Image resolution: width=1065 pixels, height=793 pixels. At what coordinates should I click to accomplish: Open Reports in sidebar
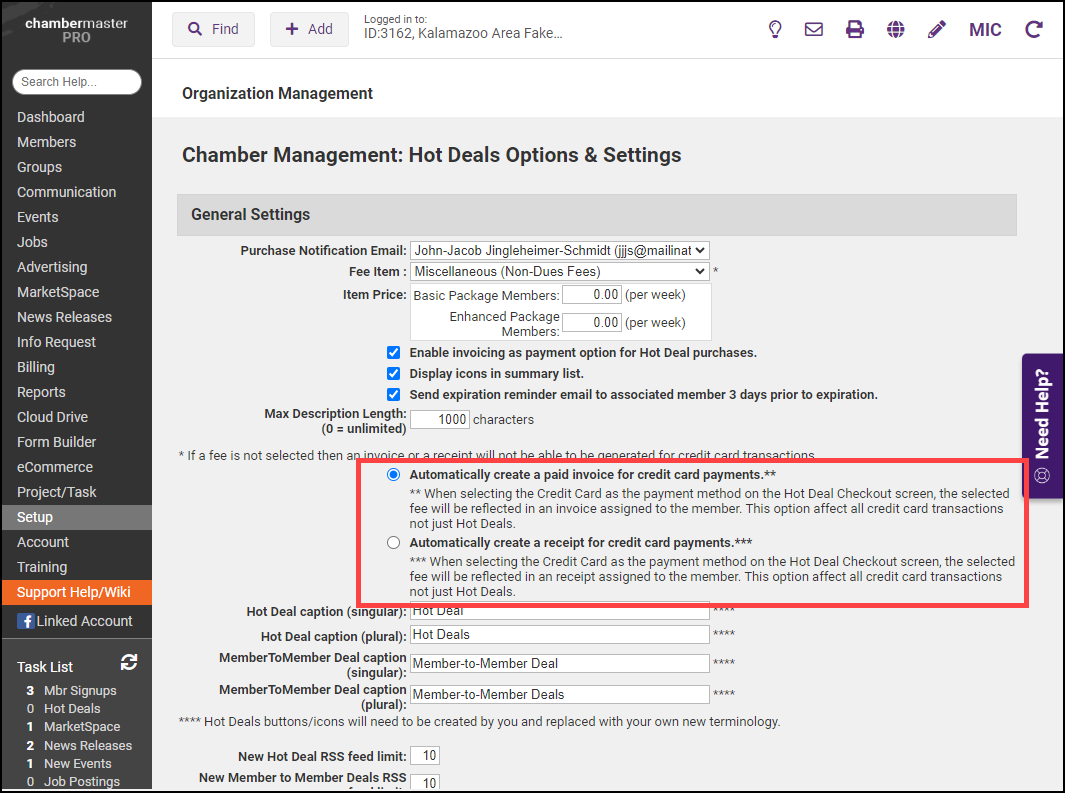[x=41, y=392]
